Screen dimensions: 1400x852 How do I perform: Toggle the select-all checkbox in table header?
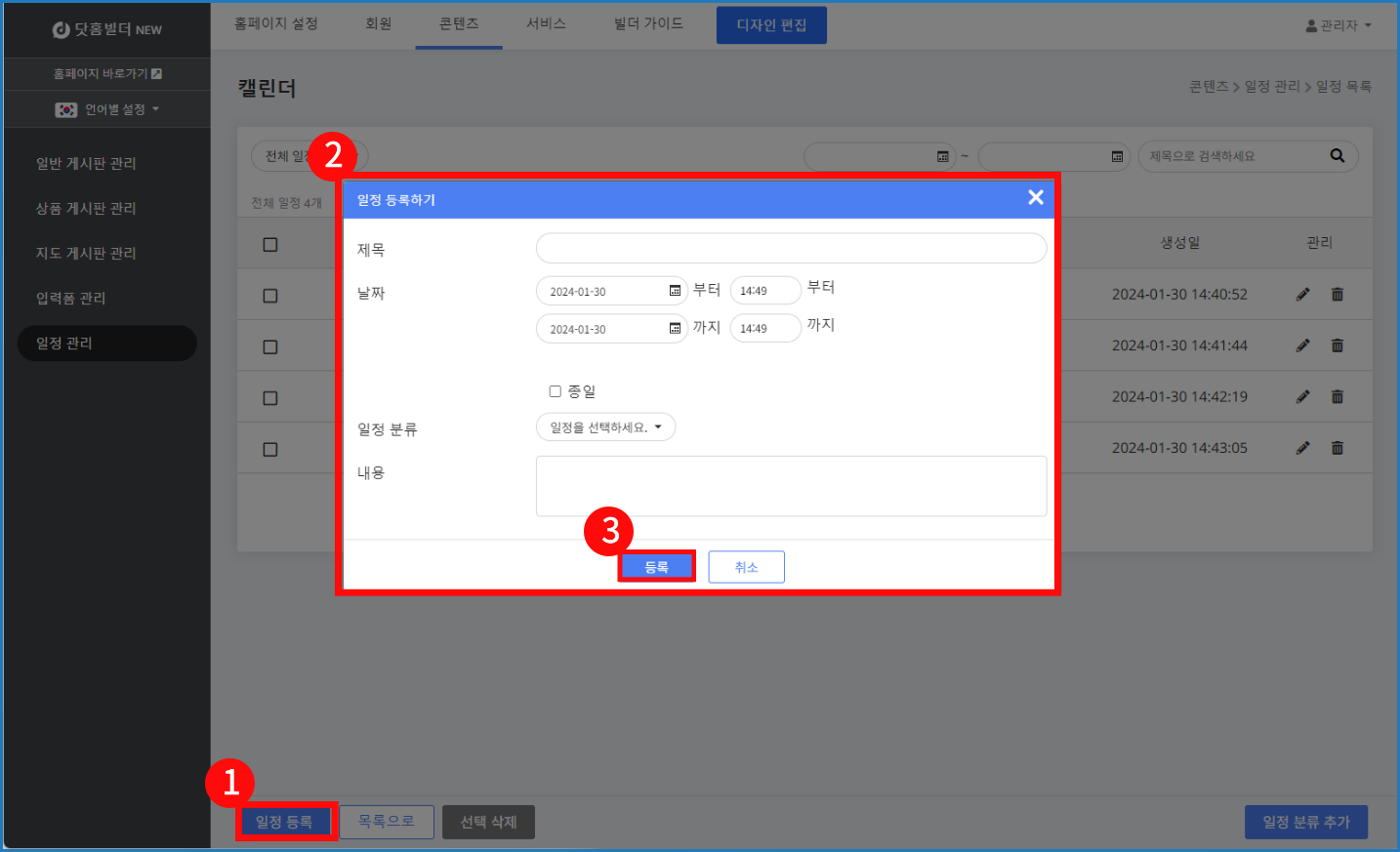point(270,245)
